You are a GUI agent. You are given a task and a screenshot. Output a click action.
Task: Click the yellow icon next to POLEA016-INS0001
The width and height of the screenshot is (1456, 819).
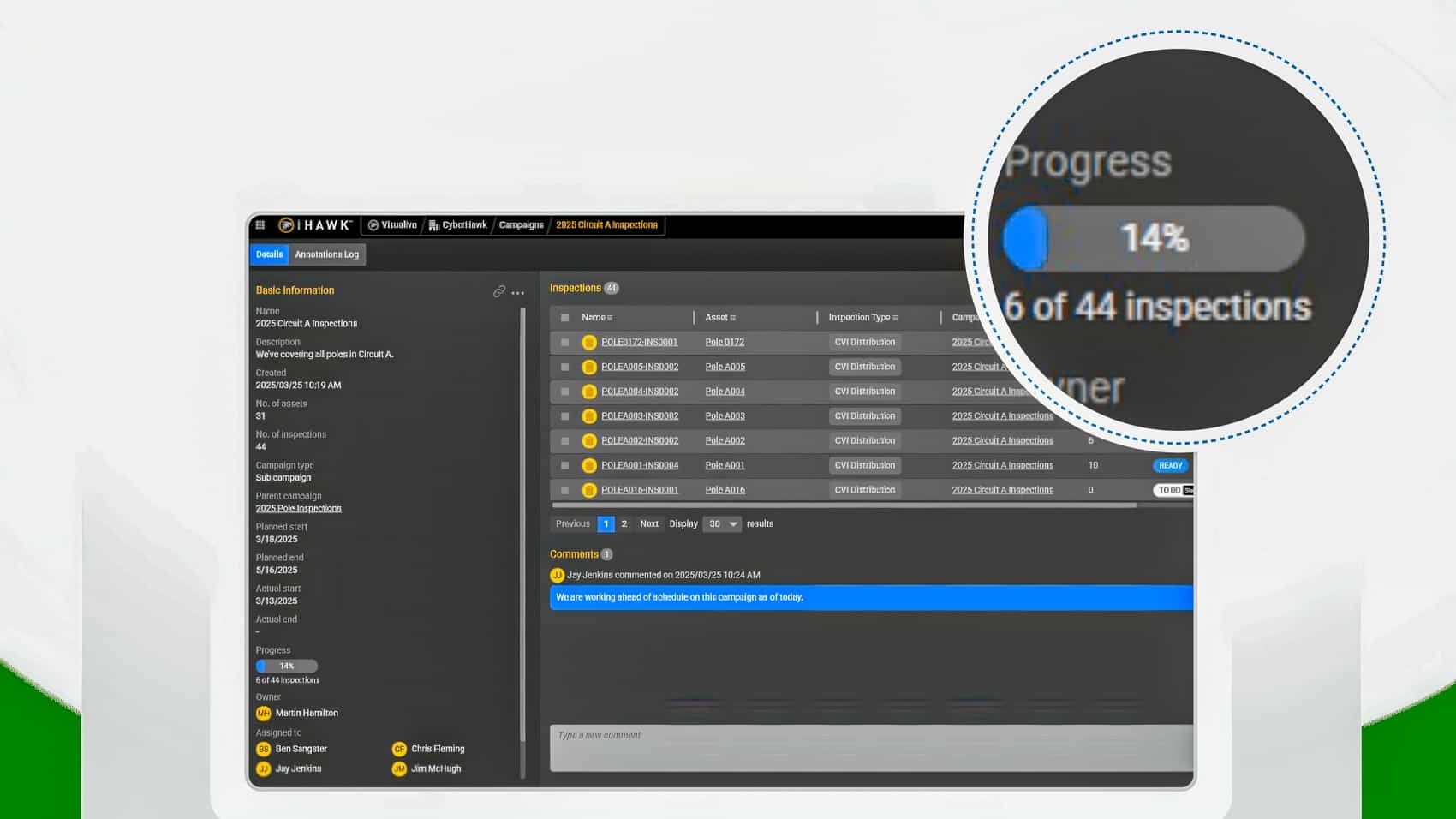(589, 491)
